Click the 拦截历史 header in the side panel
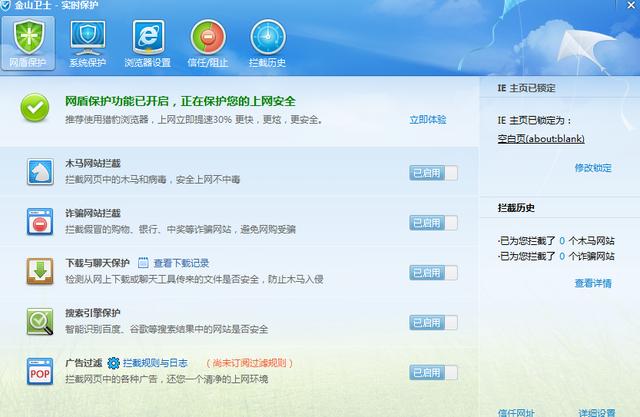The width and height of the screenshot is (640, 417). coord(516,208)
